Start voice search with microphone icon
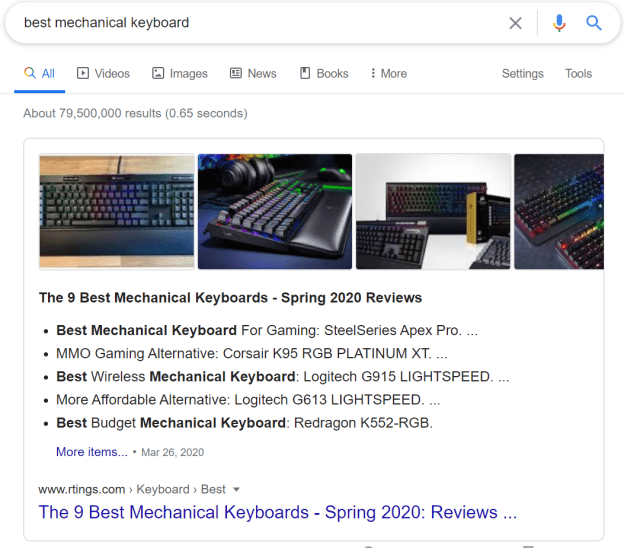Viewport: 624px width, 548px height. (559, 23)
